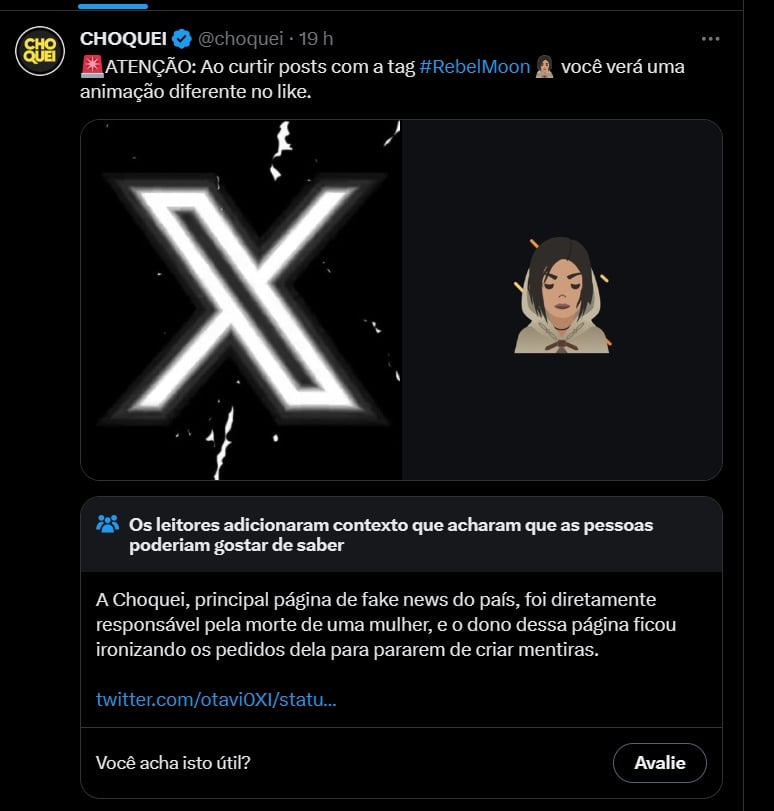Open the twitter.com/otavi0XI link
Viewport: 774px width, 811px height.
(x=216, y=699)
